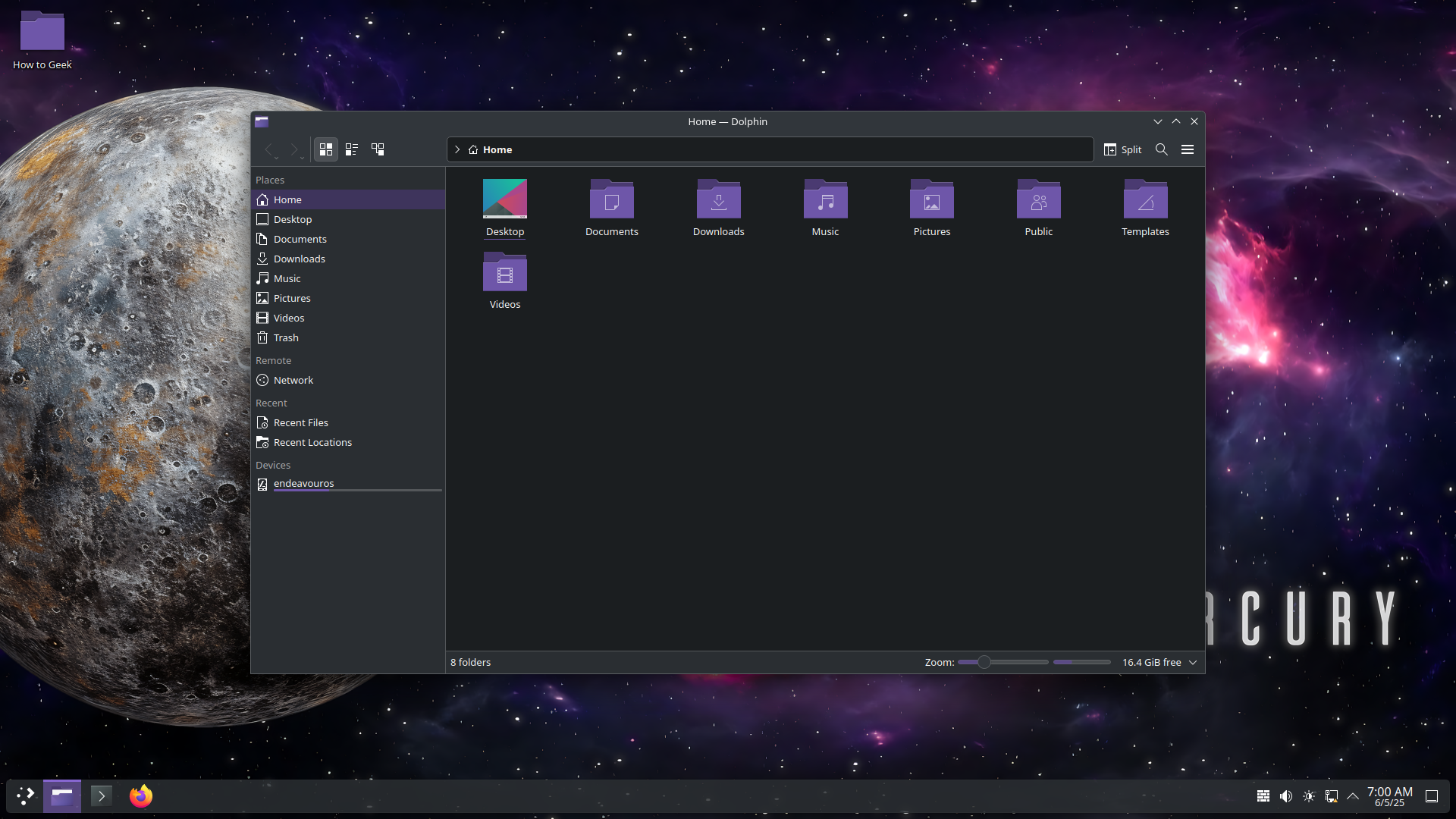Open the network tray icon
This screenshot has height=819, width=1456.
(1332, 796)
